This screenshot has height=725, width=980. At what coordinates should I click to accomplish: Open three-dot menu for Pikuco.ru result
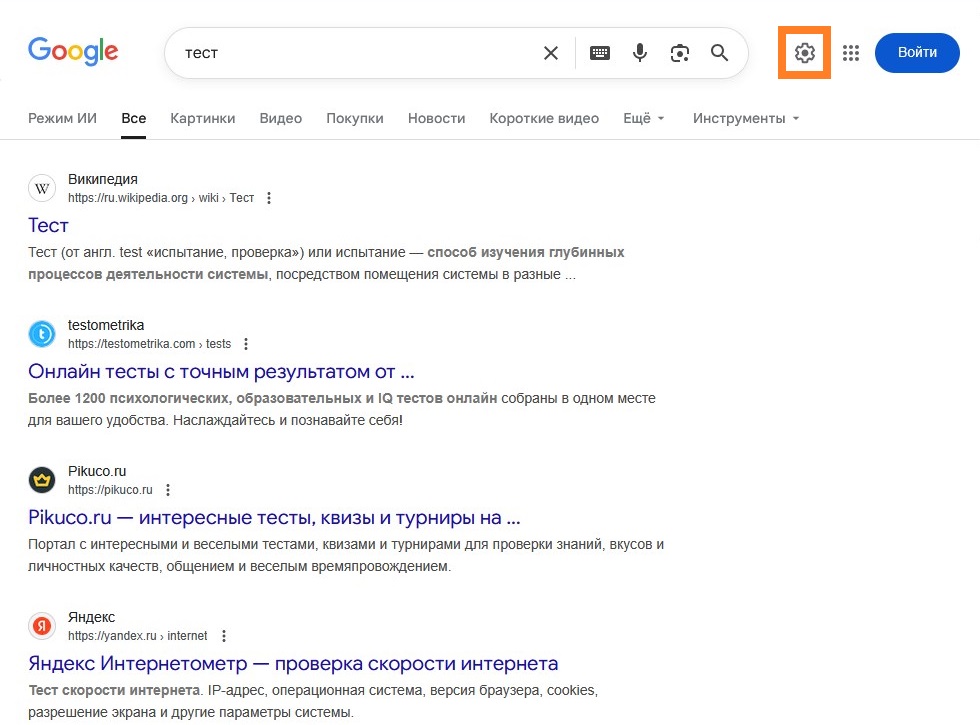click(168, 490)
